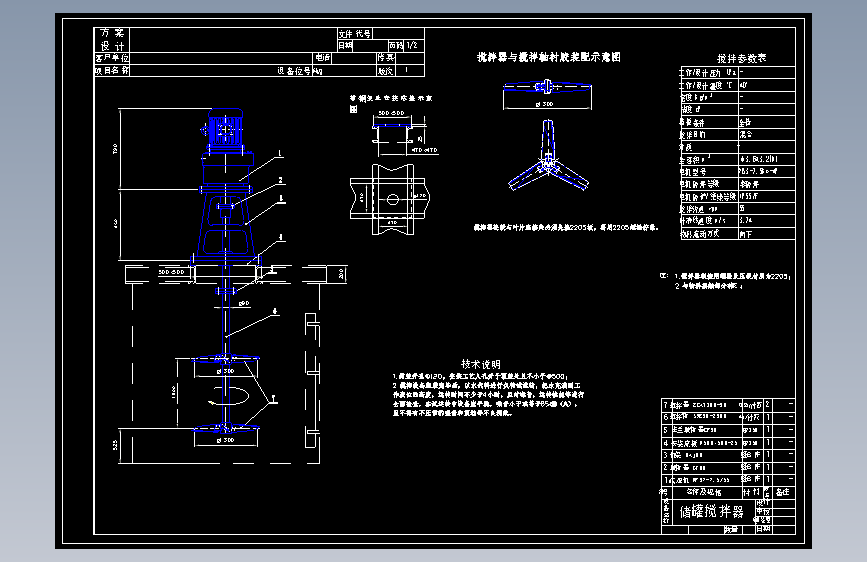
Task: Click the '向下' value in parameter table
Action: coord(746,234)
